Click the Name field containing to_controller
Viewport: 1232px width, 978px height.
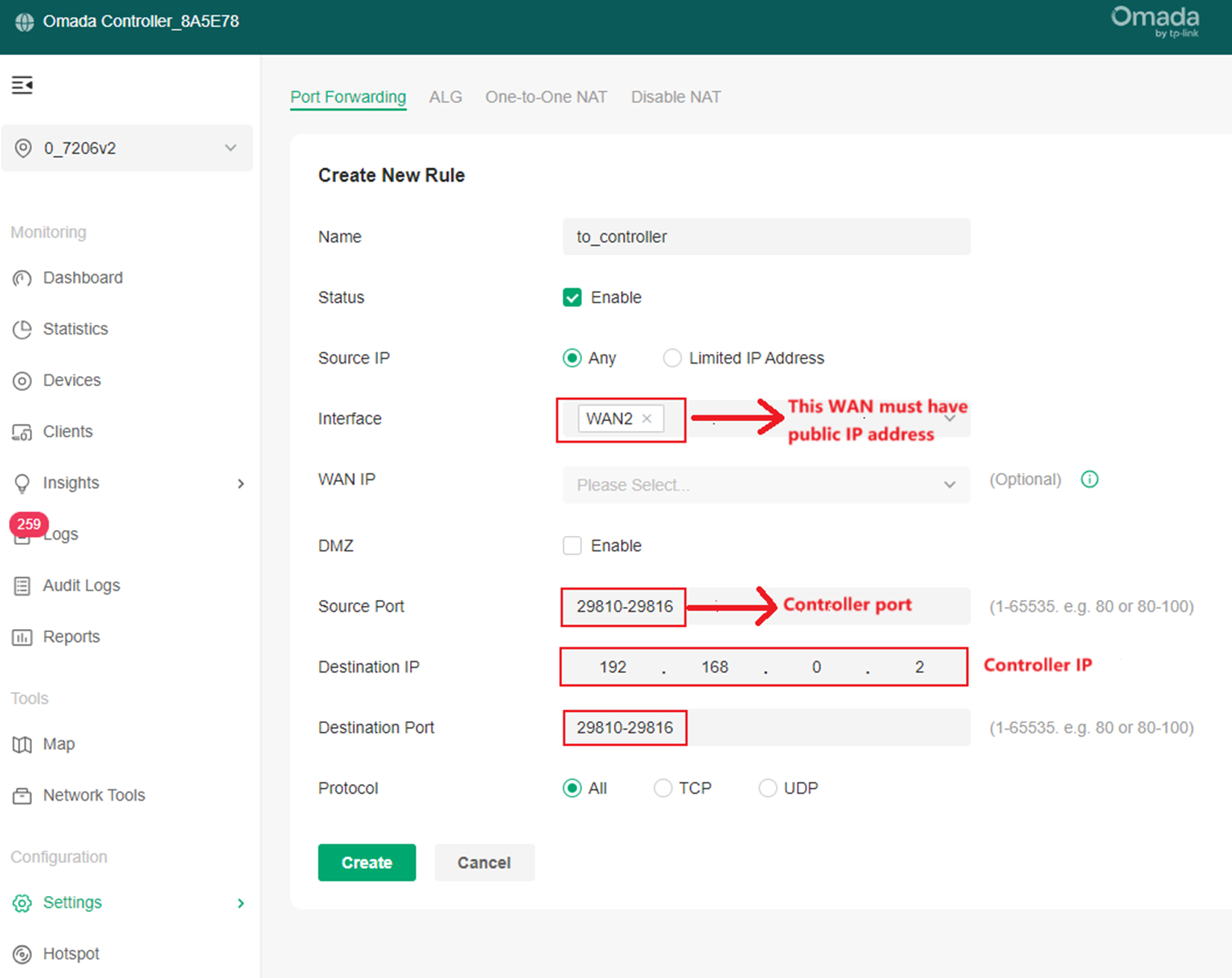point(766,237)
